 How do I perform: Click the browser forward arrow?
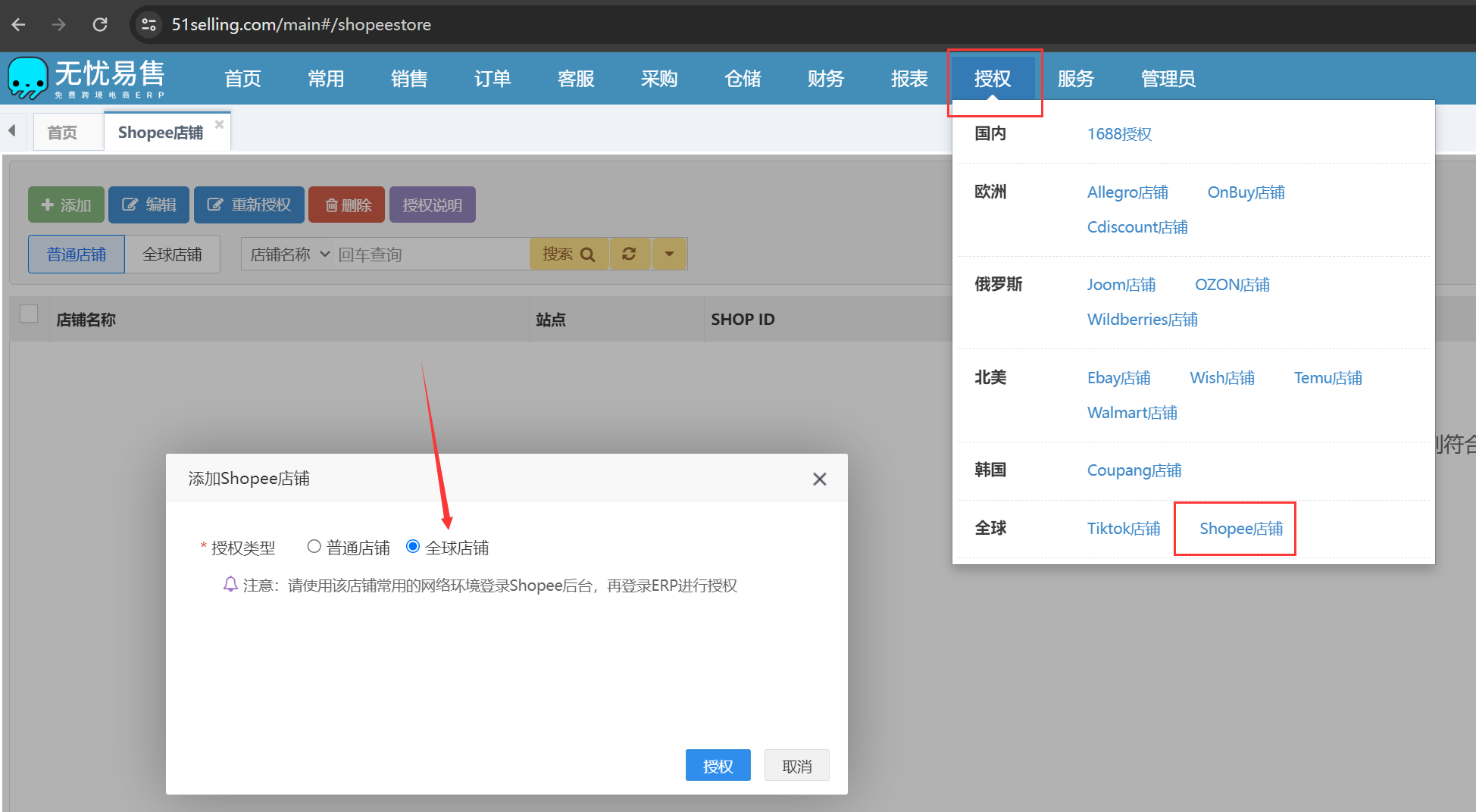[59, 24]
